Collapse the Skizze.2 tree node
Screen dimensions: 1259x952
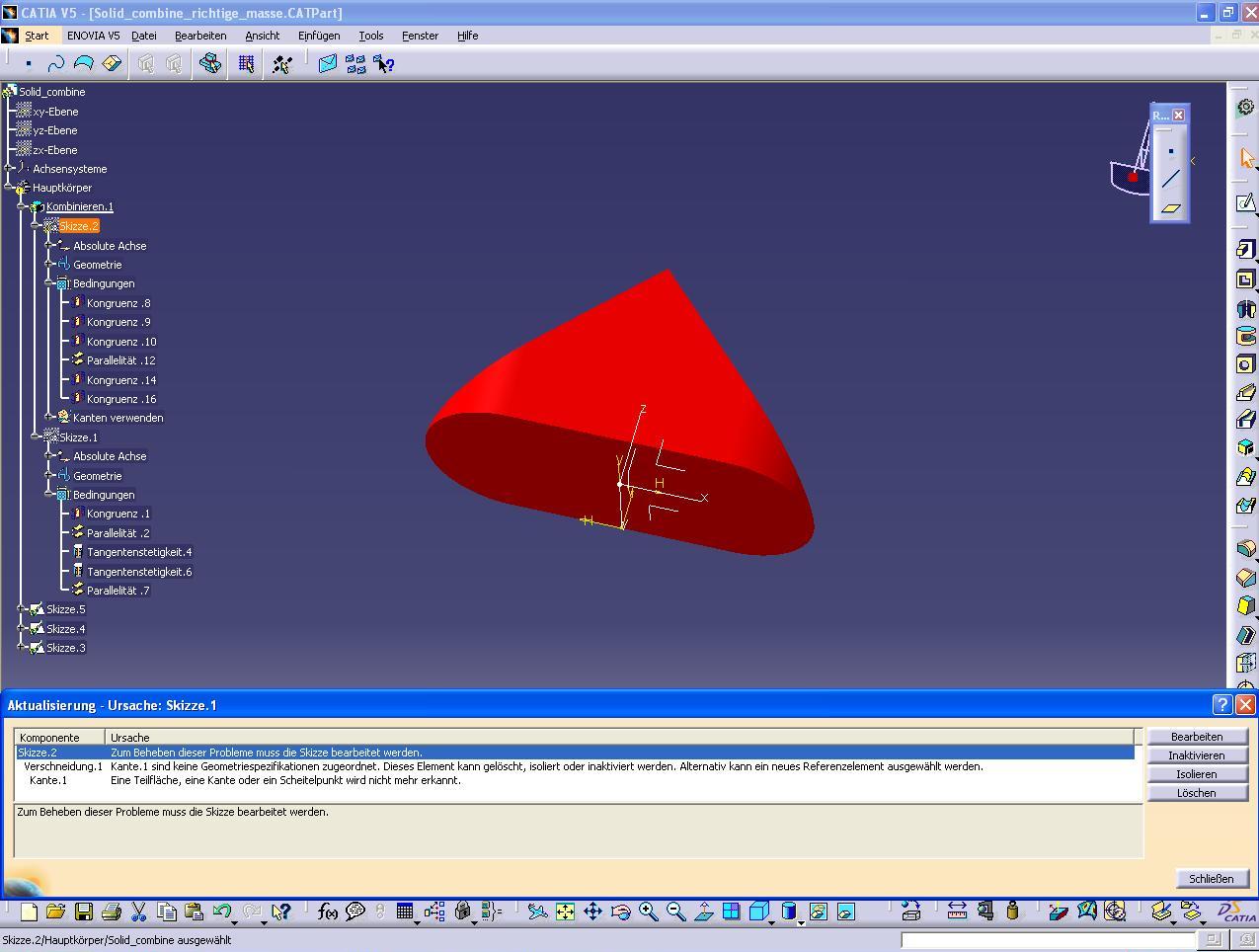click(x=36, y=226)
